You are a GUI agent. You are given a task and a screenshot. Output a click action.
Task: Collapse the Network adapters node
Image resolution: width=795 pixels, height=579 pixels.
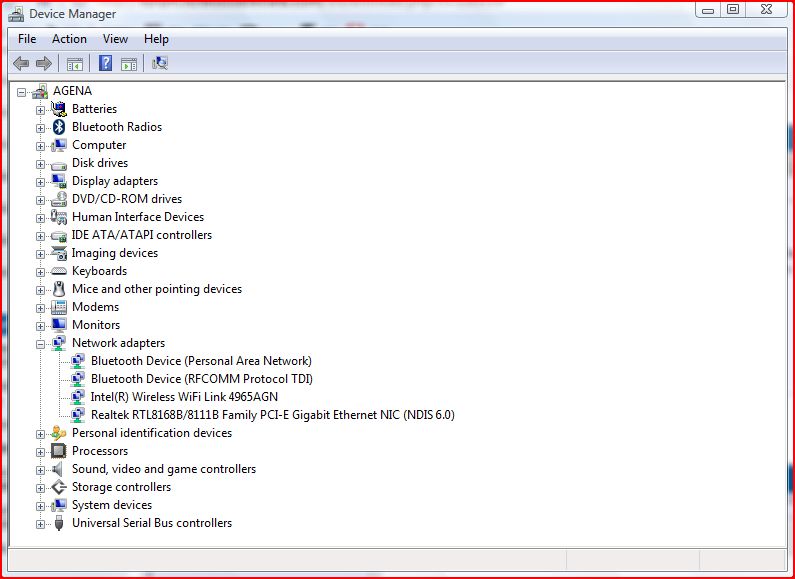(x=41, y=344)
